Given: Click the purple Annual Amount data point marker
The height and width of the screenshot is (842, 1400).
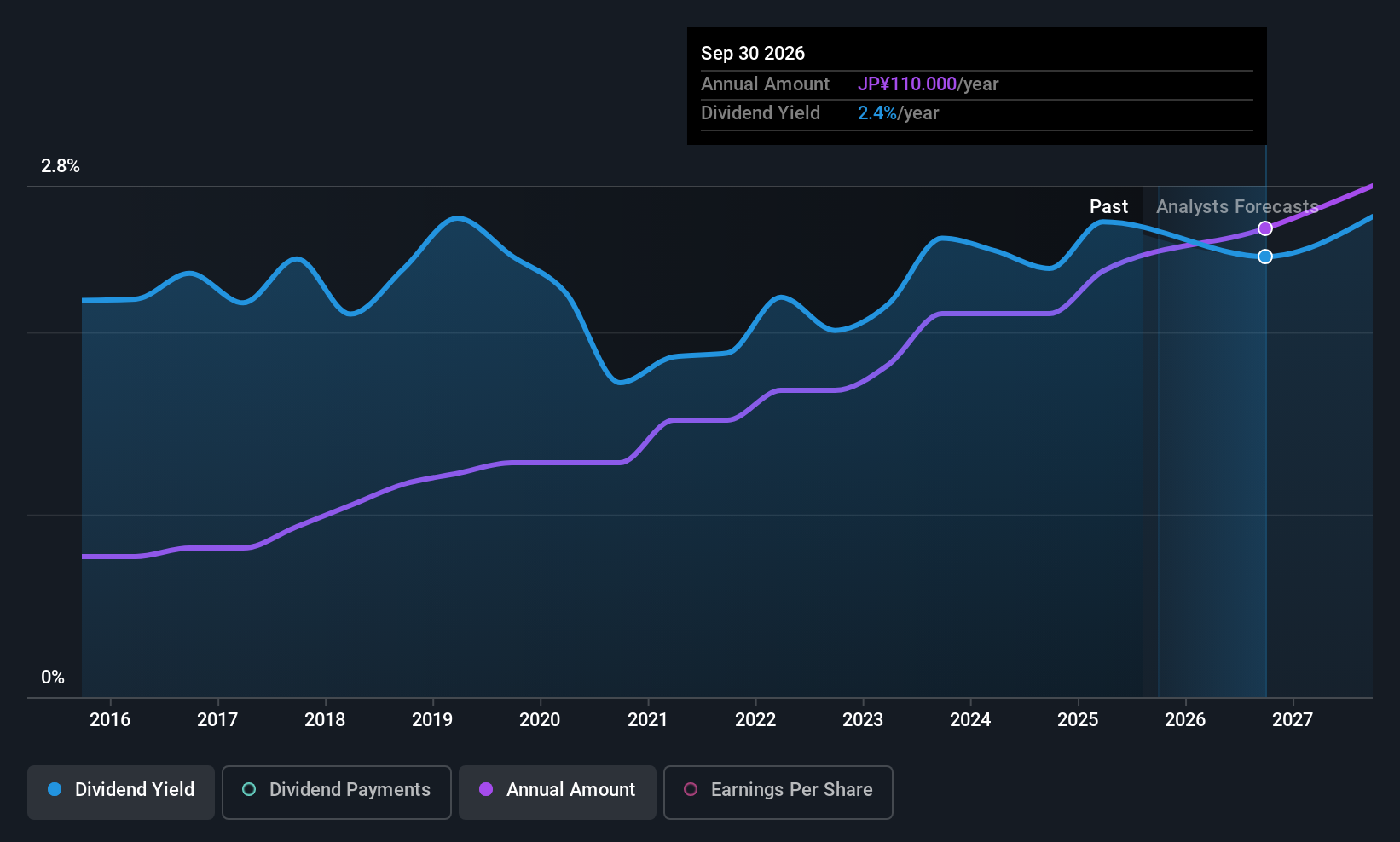Looking at the screenshot, I should 1265,228.
